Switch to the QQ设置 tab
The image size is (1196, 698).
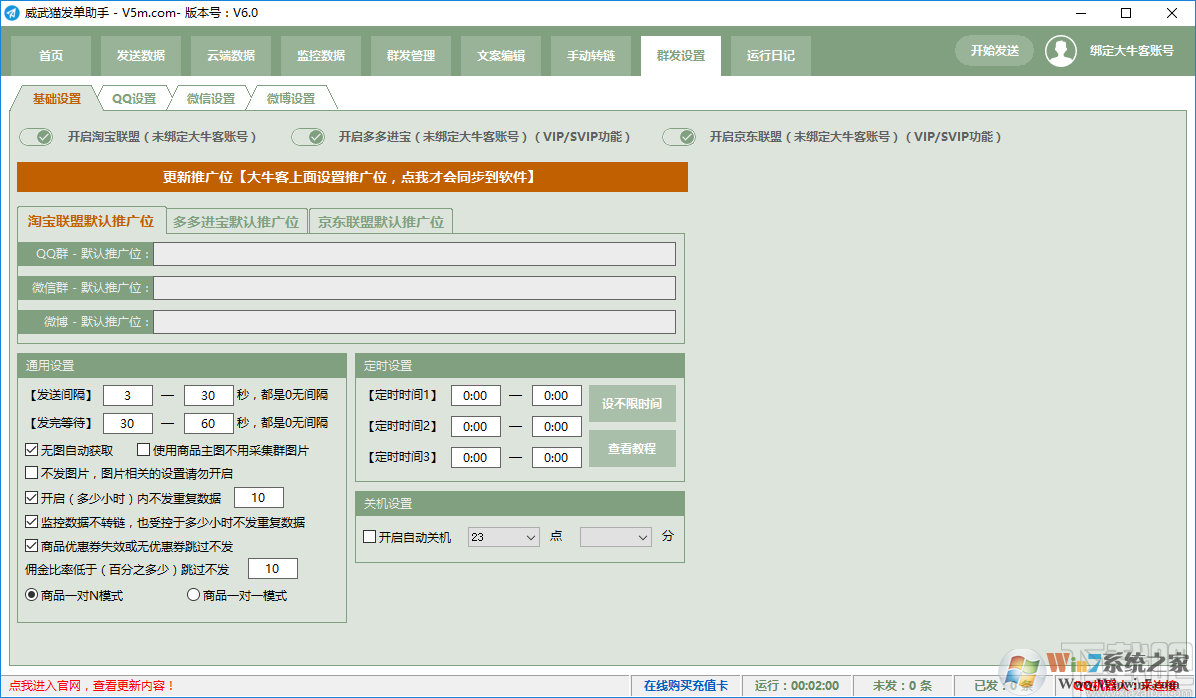click(x=136, y=98)
